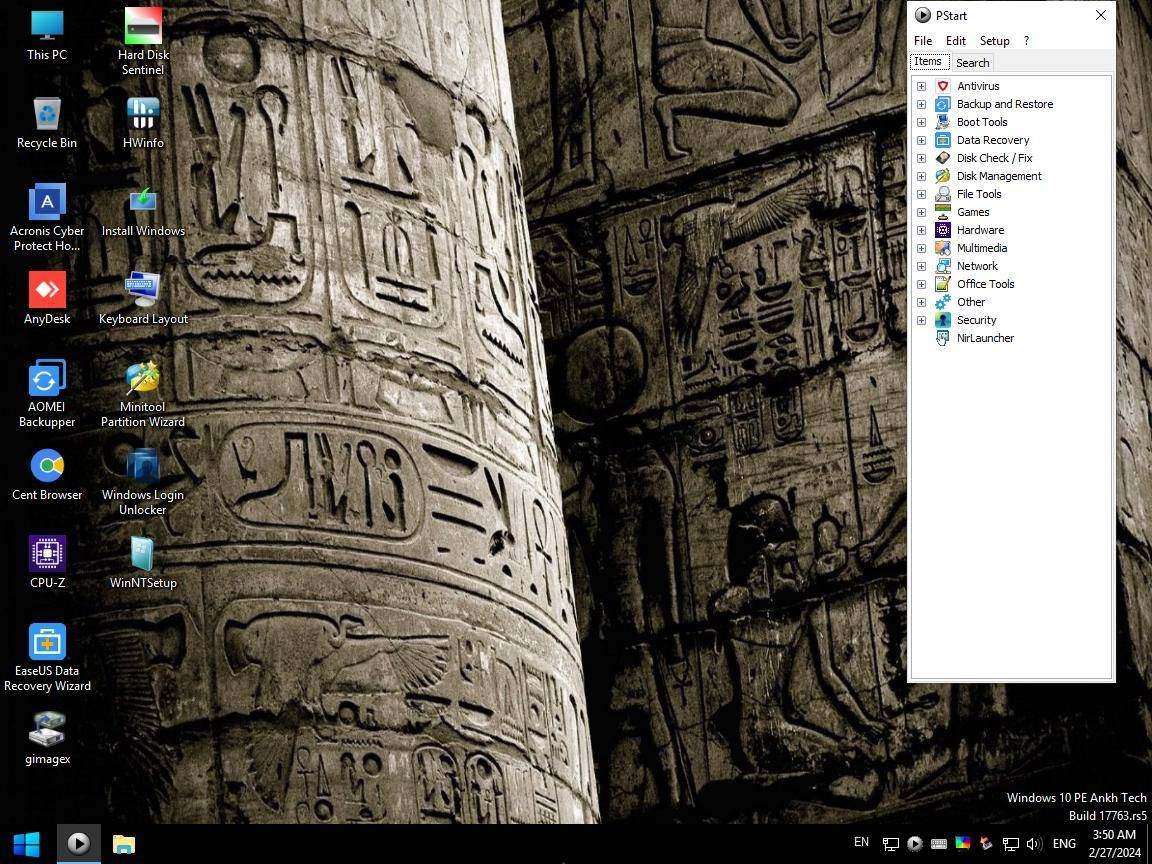Open the Windows Start menu
The width and height of the screenshot is (1152, 864).
click(27, 843)
